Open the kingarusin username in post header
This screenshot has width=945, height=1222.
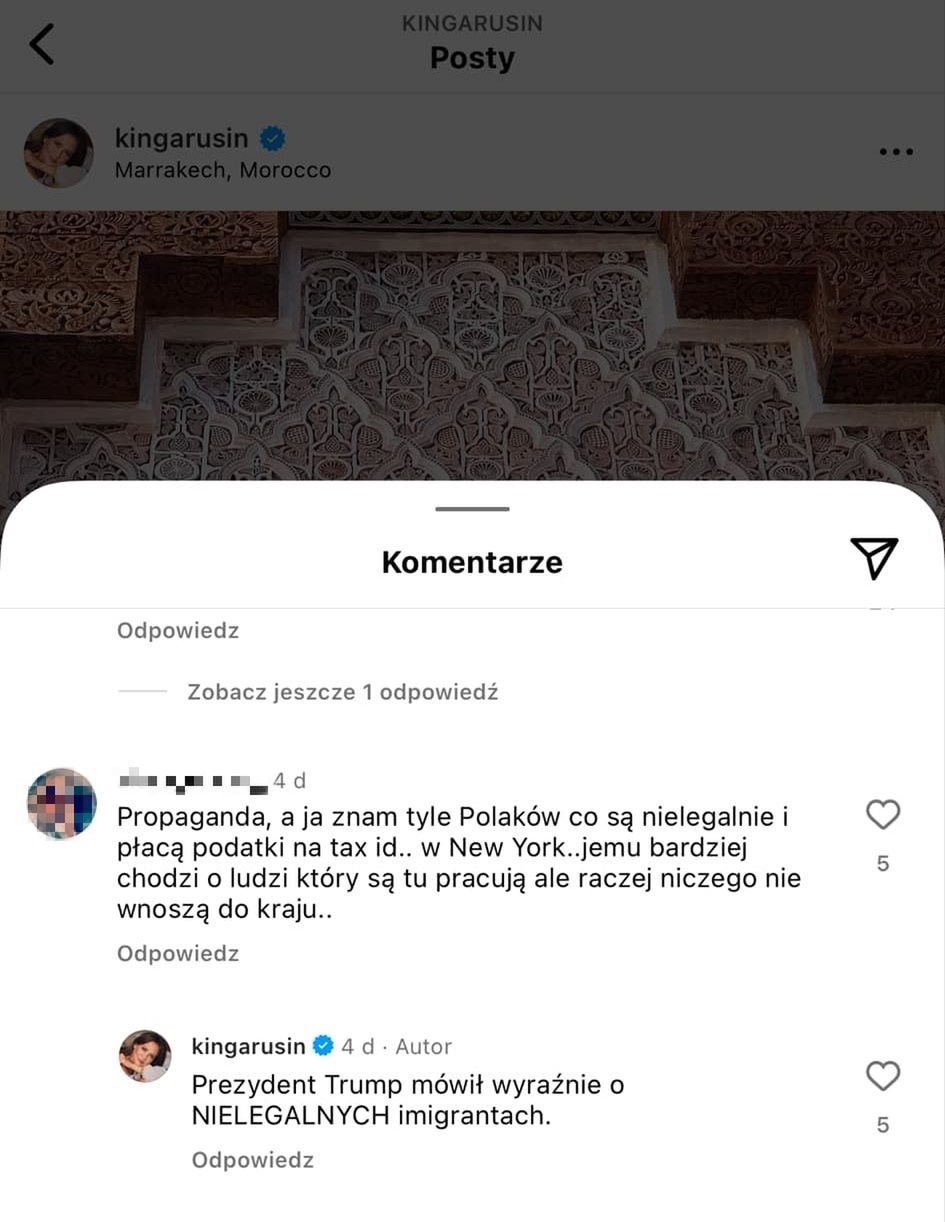click(185, 138)
